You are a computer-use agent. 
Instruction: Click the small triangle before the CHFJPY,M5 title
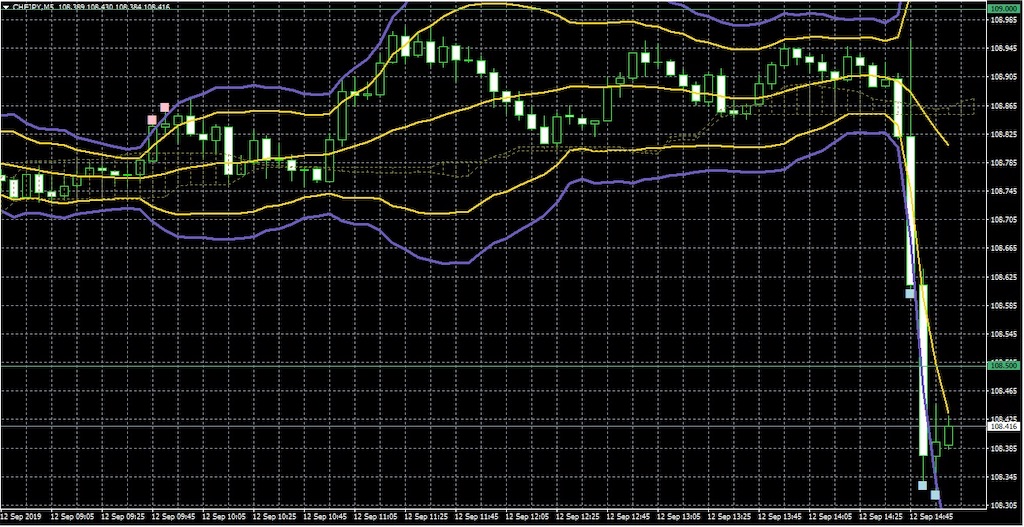(x=6, y=6)
